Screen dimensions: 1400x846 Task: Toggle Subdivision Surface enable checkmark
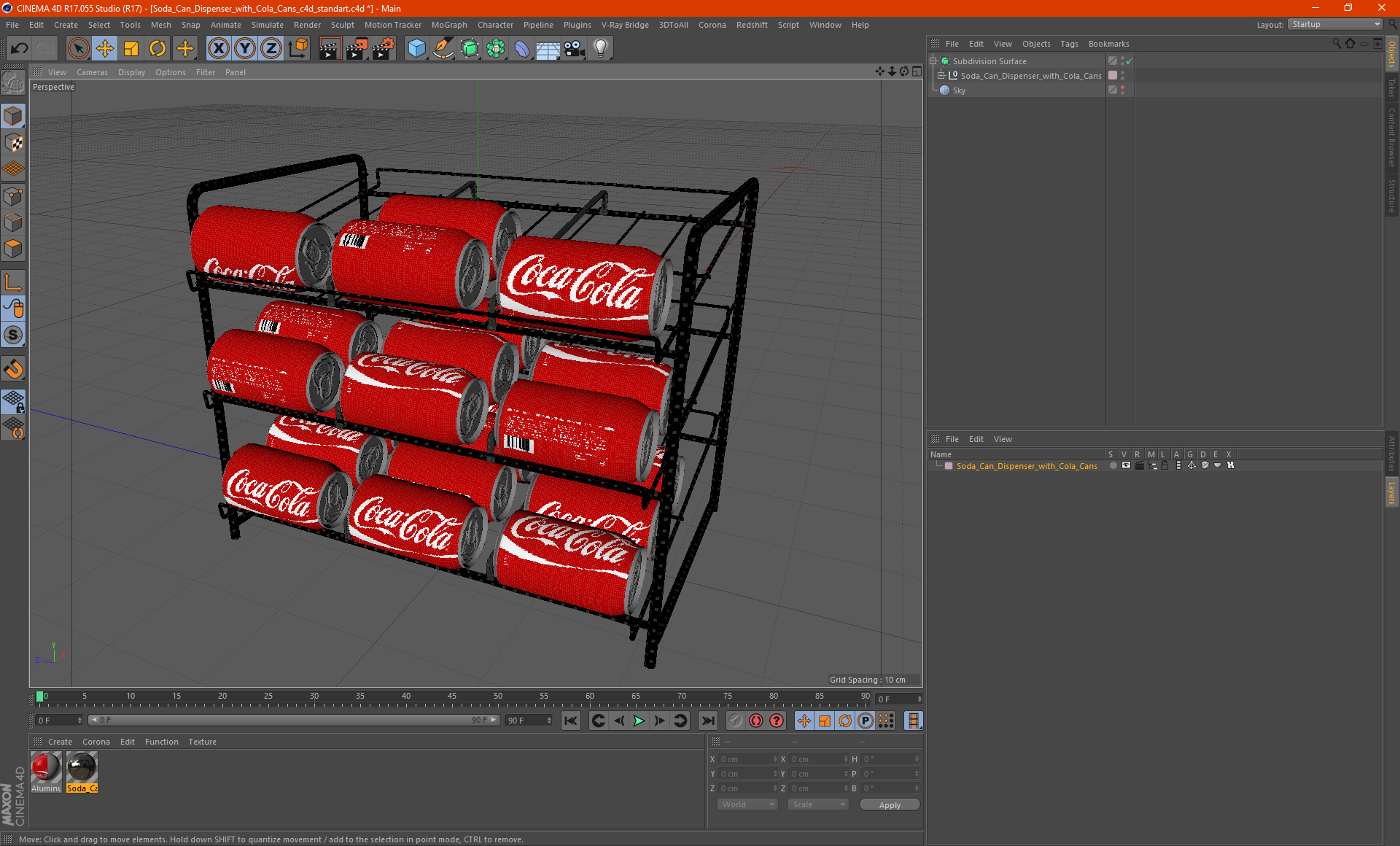pos(1129,61)
